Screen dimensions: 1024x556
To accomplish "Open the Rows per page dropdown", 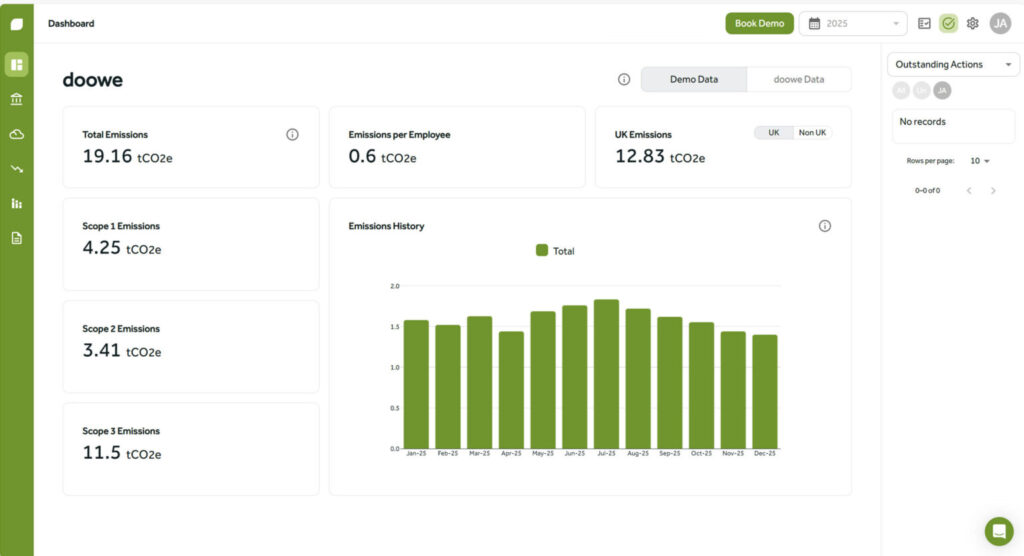I will (980, 161).
